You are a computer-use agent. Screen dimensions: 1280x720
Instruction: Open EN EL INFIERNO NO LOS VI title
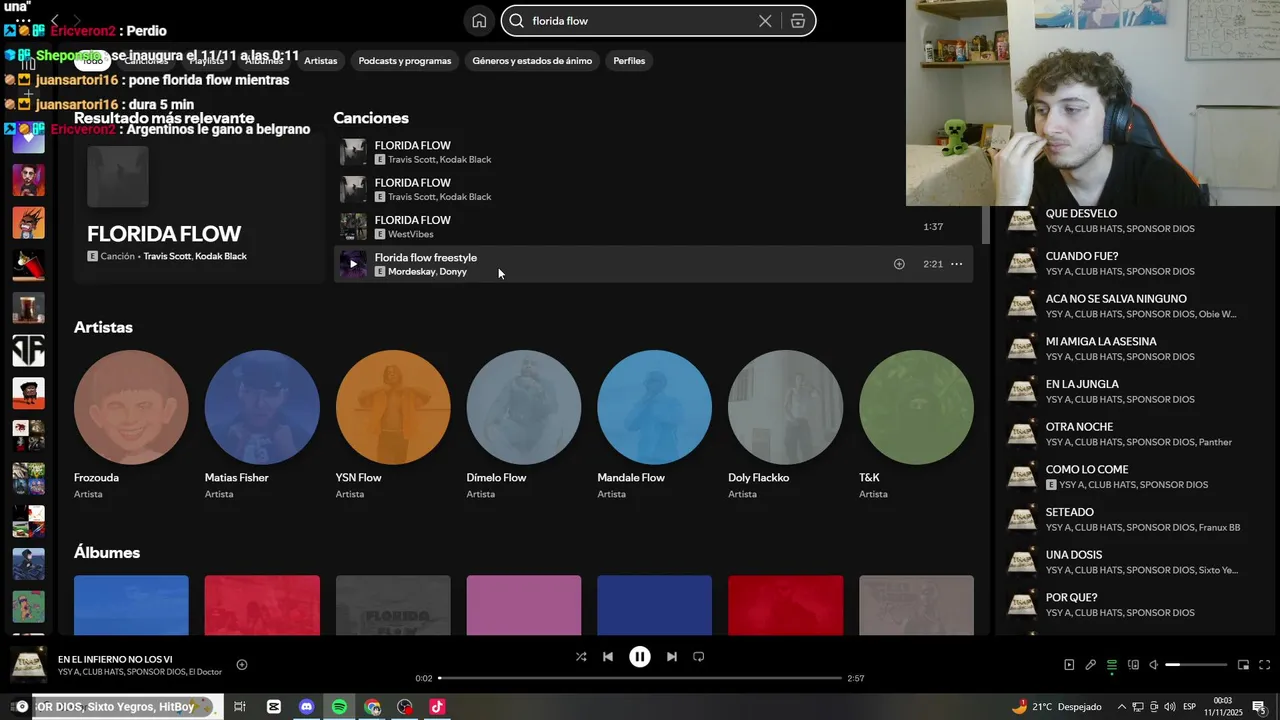coord(115,660)
